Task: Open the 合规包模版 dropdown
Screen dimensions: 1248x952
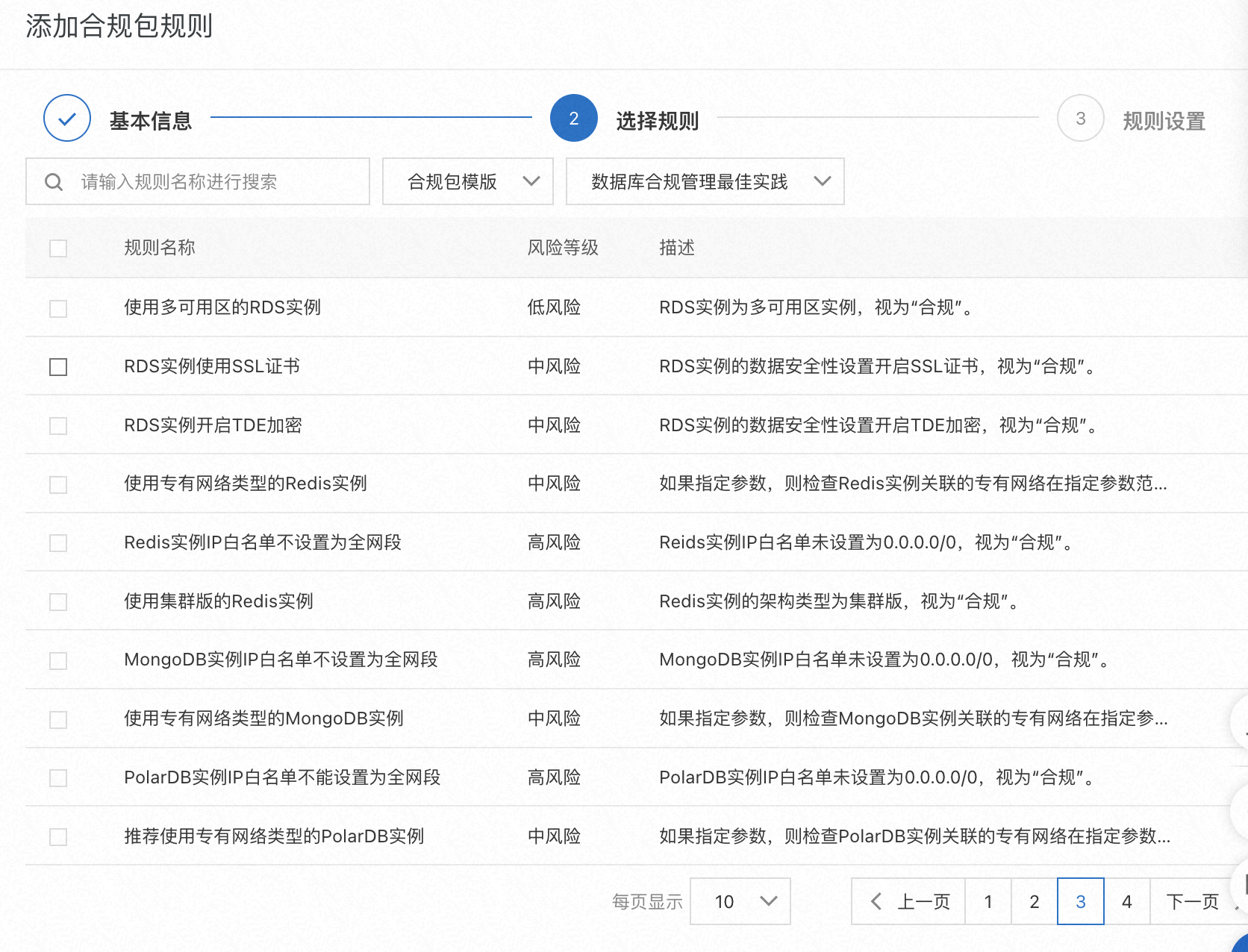Action: (468, 181)
